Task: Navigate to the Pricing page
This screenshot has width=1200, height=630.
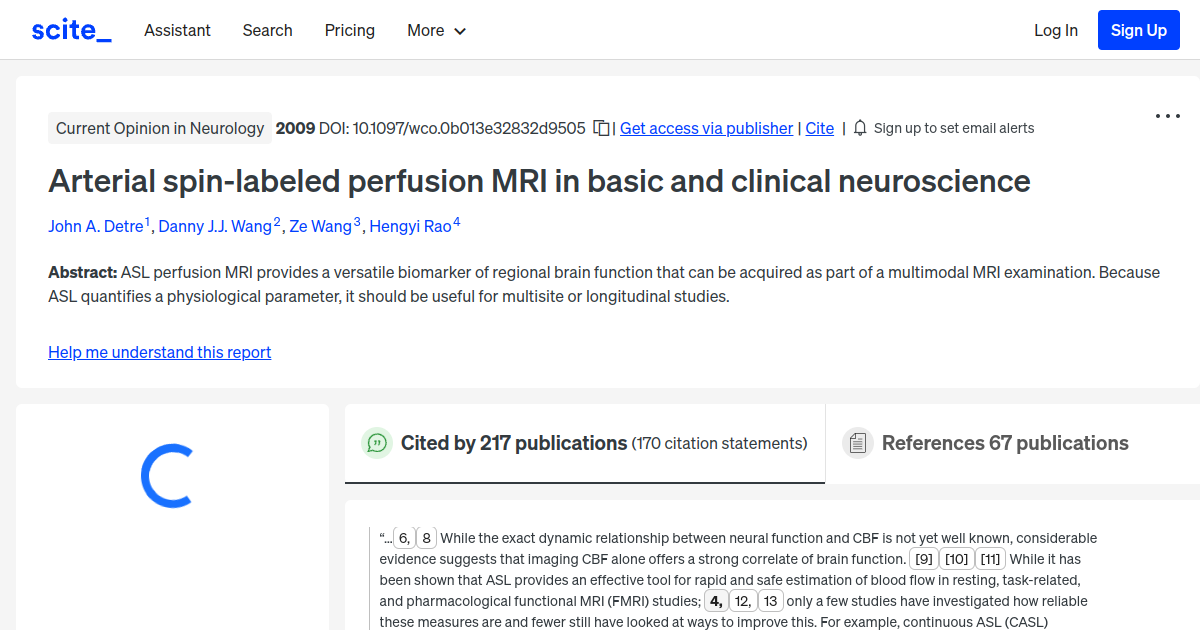Action: point(349,31)
